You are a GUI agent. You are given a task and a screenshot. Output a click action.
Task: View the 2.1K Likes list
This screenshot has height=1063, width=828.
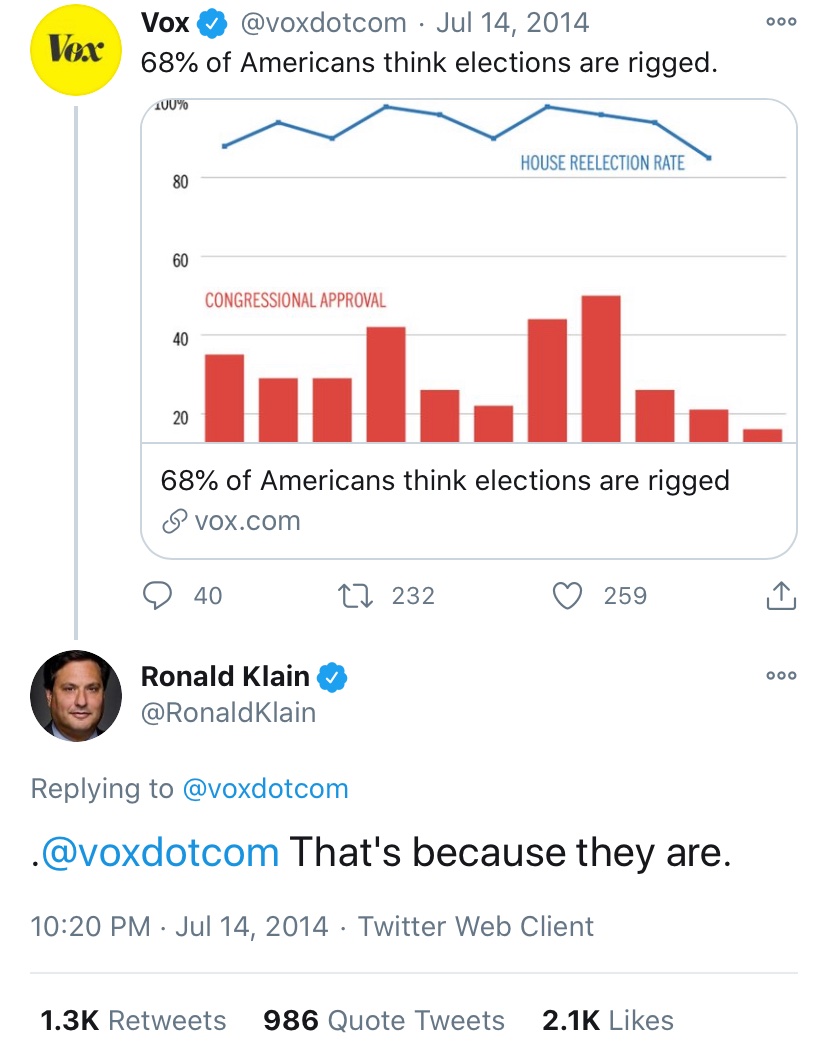(608, 1020)
